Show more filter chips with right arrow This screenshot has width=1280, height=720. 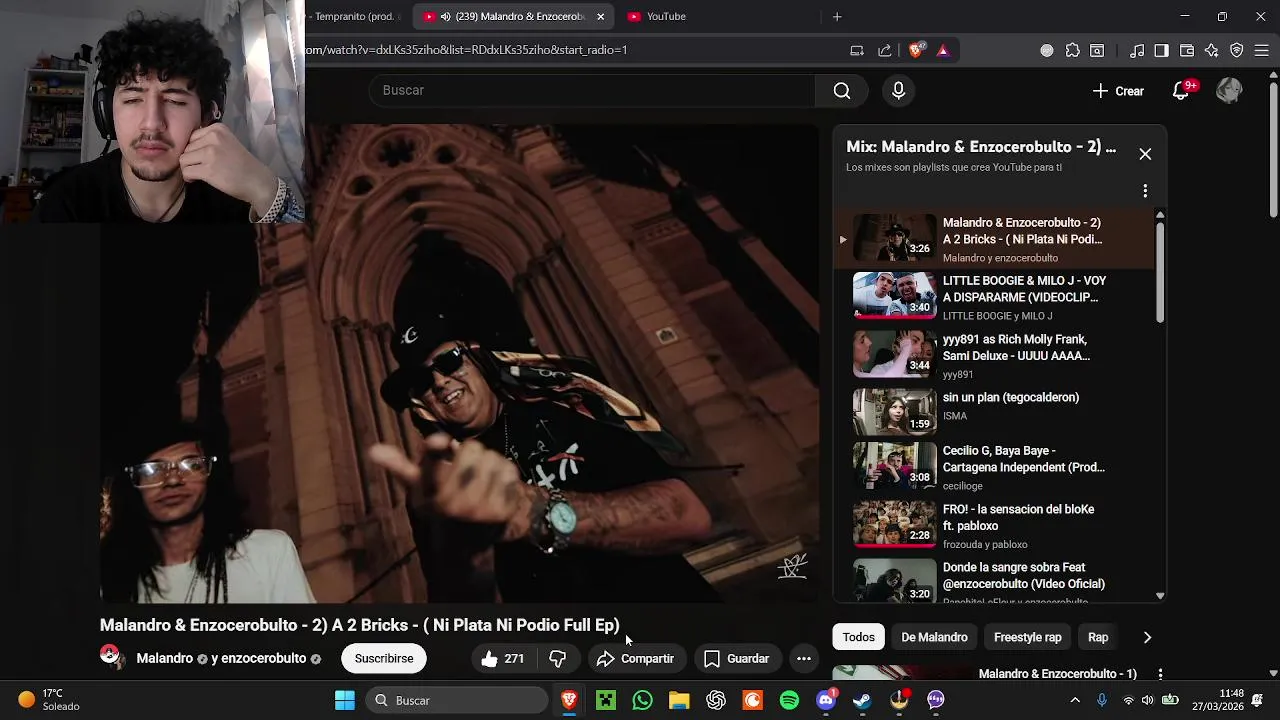coord(1147,637)
